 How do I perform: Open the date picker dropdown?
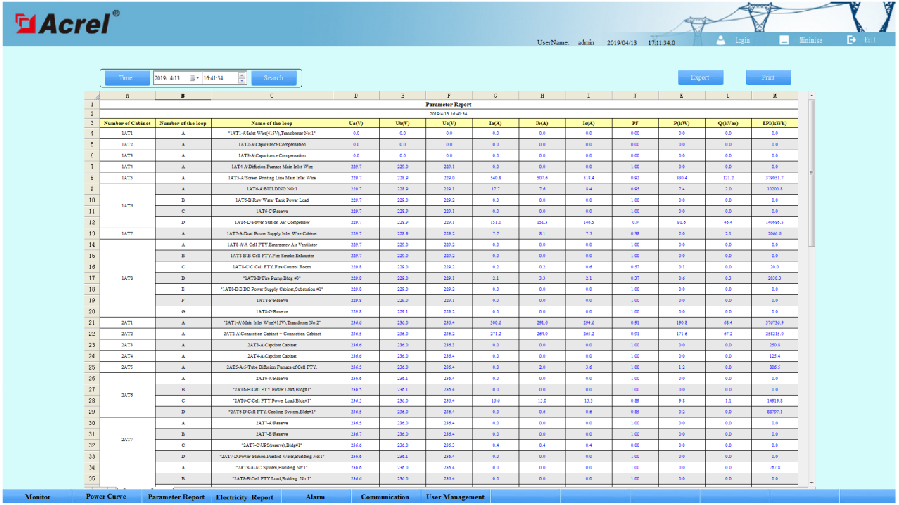[x=194, y=77]
